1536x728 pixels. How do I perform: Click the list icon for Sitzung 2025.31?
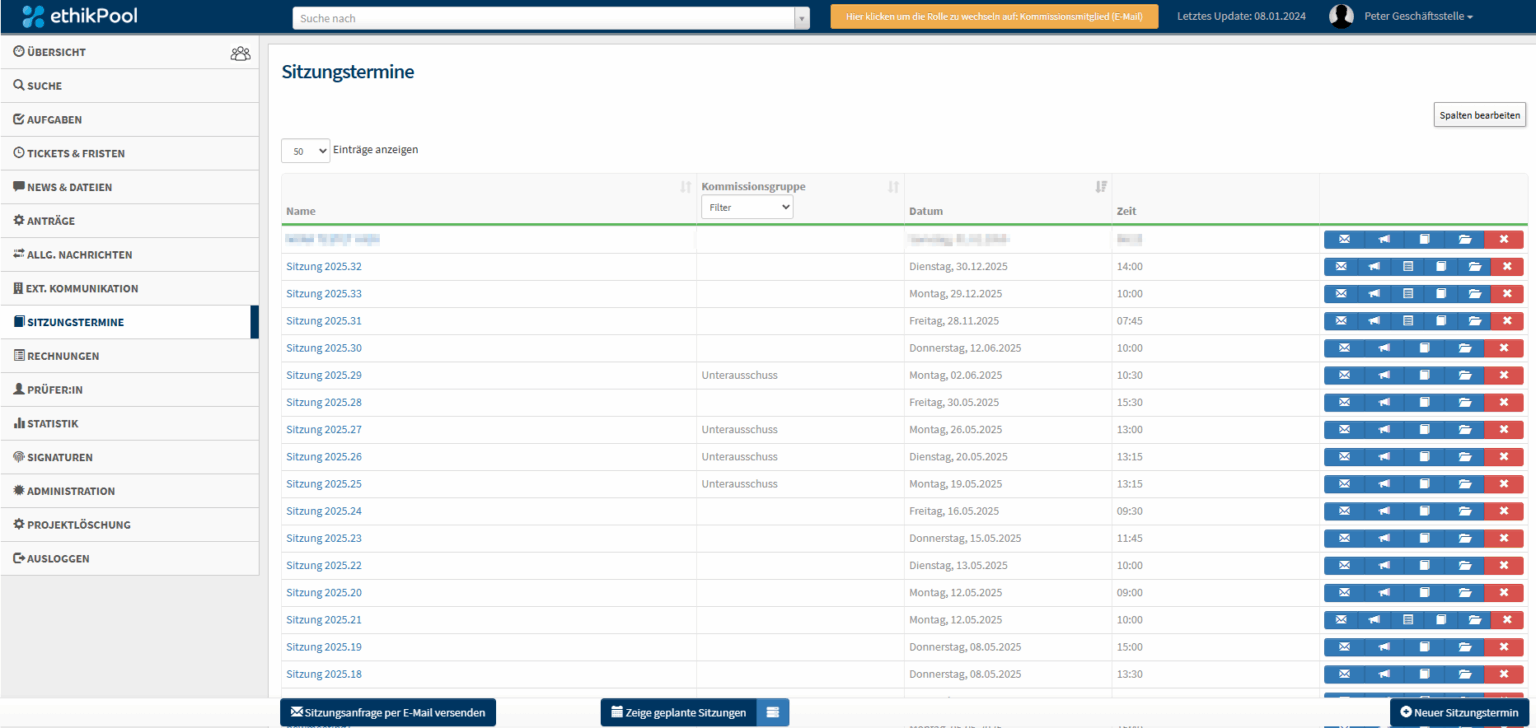[x=1408, y=321]
